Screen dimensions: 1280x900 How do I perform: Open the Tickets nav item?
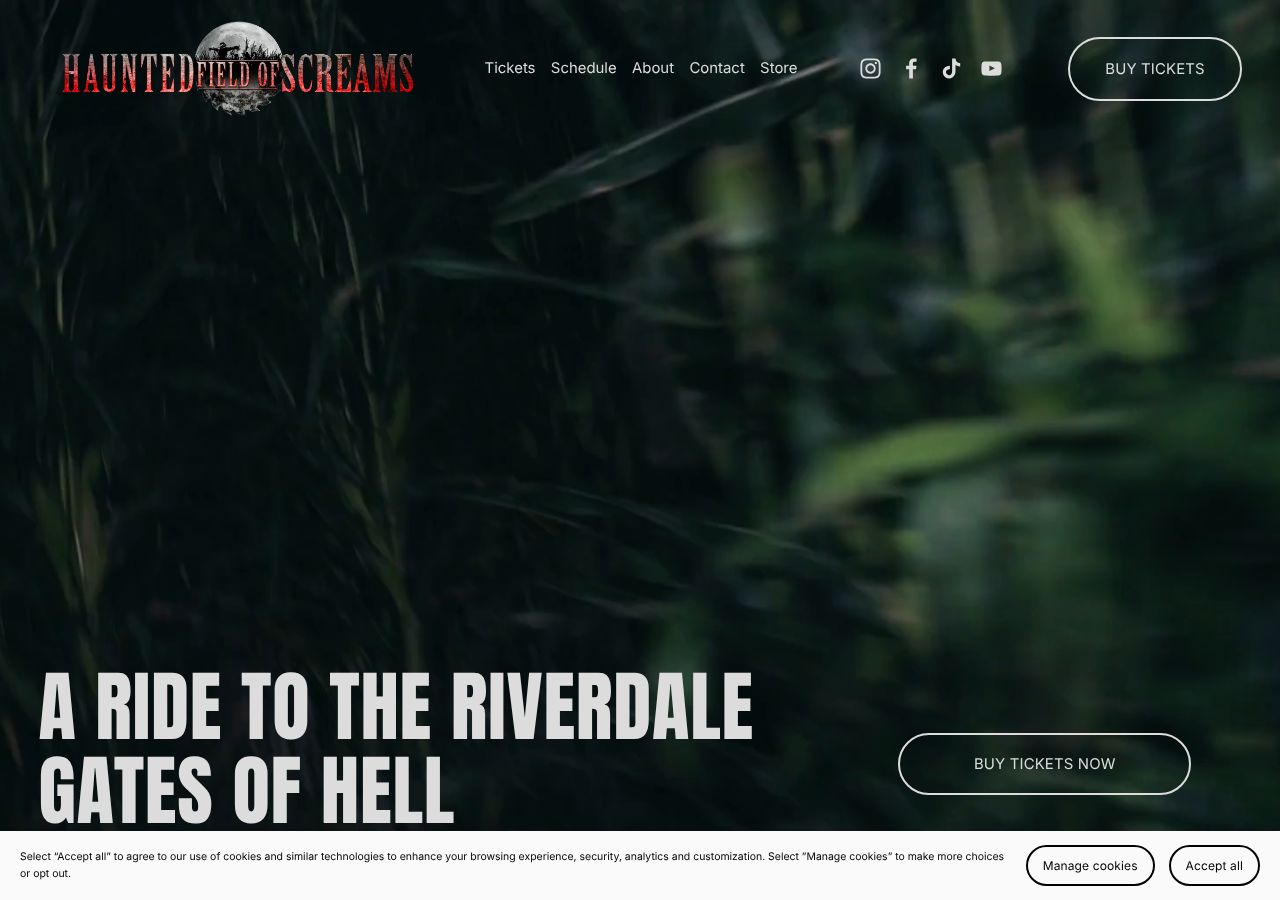(510, 68)
